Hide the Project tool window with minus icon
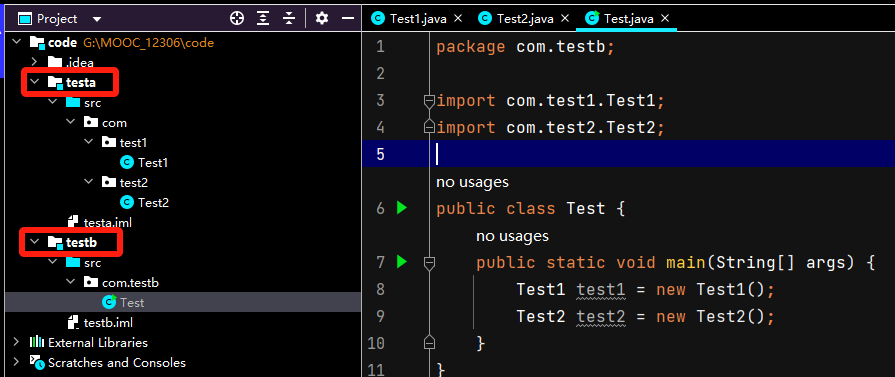The width and height of the screenshot is (895, 377). tap(348, 19)
